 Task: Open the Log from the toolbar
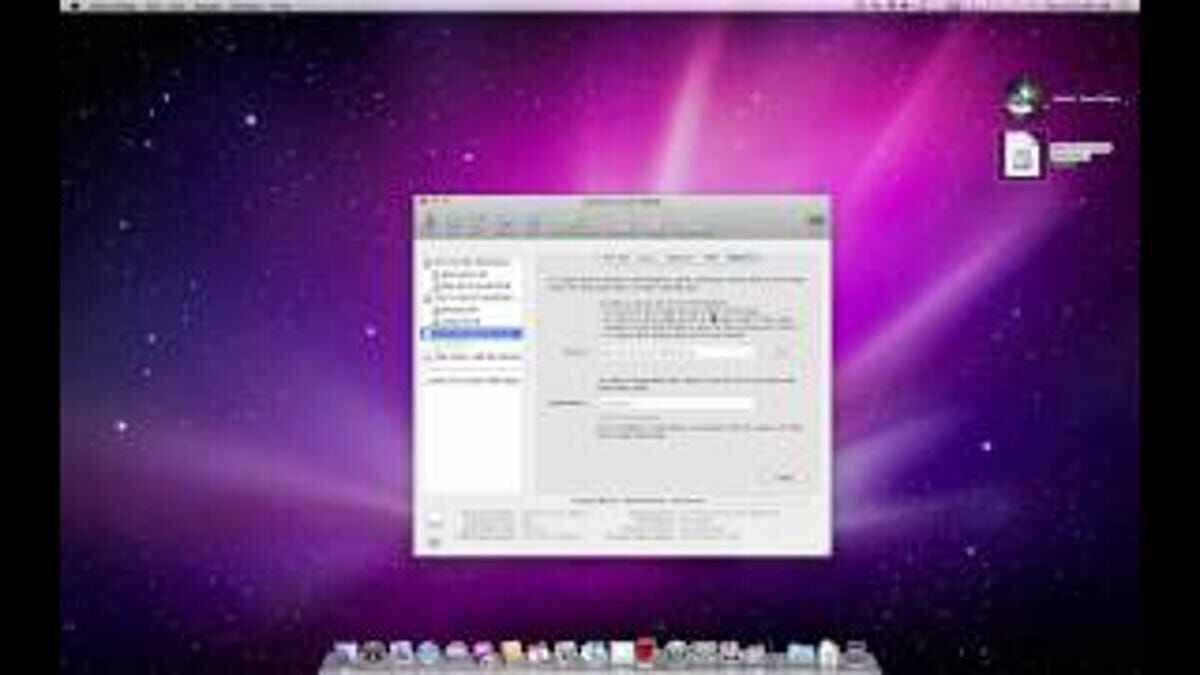pyautogui.click(x=813, y=222)
